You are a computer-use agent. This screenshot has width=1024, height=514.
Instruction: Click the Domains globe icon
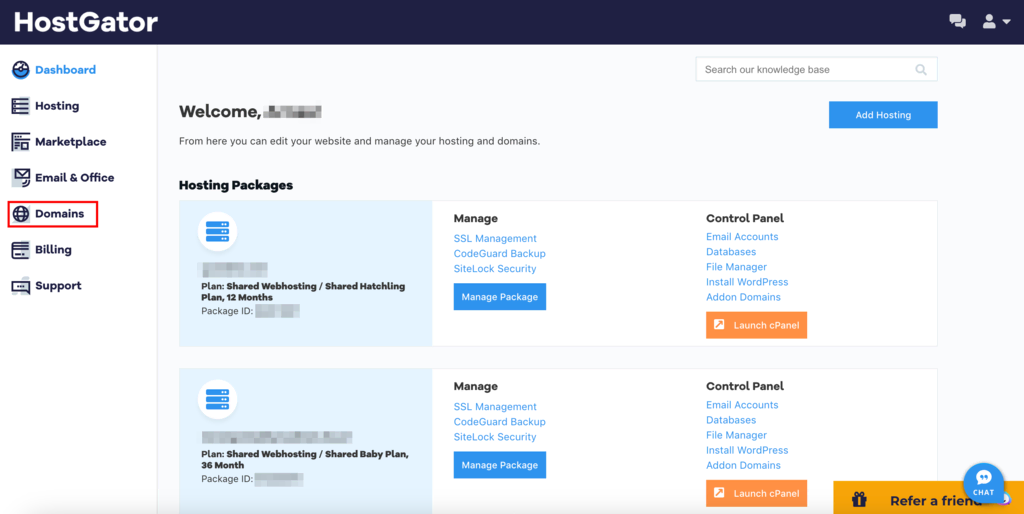tap(21, 214)
